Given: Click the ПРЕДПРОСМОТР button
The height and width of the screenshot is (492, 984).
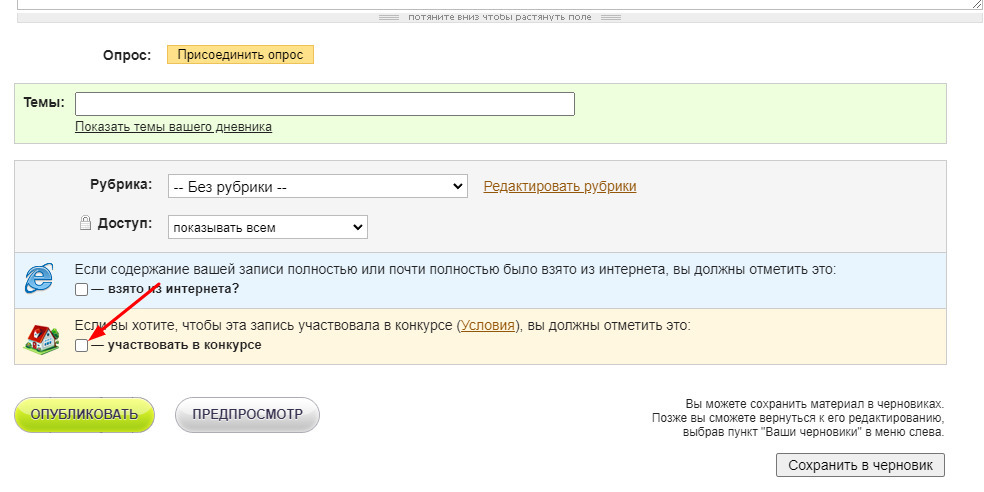Looking at the screenshot, I should pos(247,414).
